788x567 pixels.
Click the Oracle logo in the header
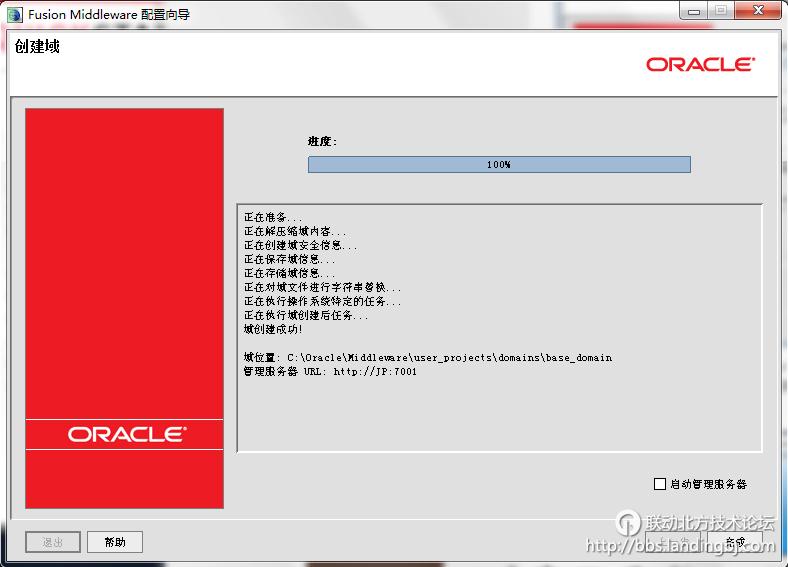coord(699,64)
